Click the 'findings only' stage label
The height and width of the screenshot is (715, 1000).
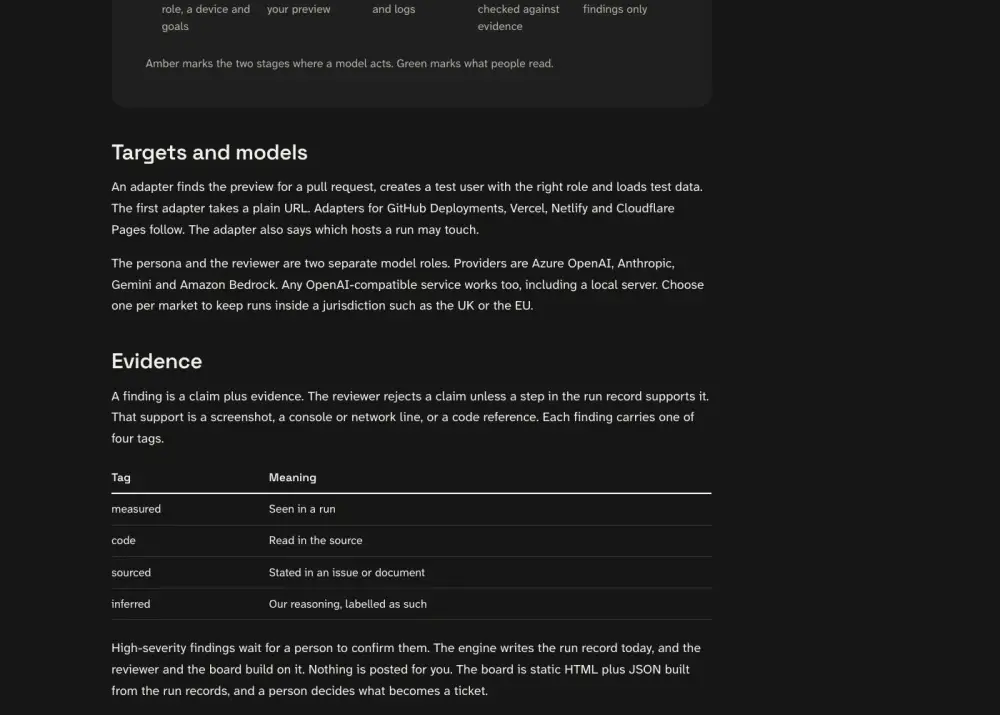tap(615, 9)
